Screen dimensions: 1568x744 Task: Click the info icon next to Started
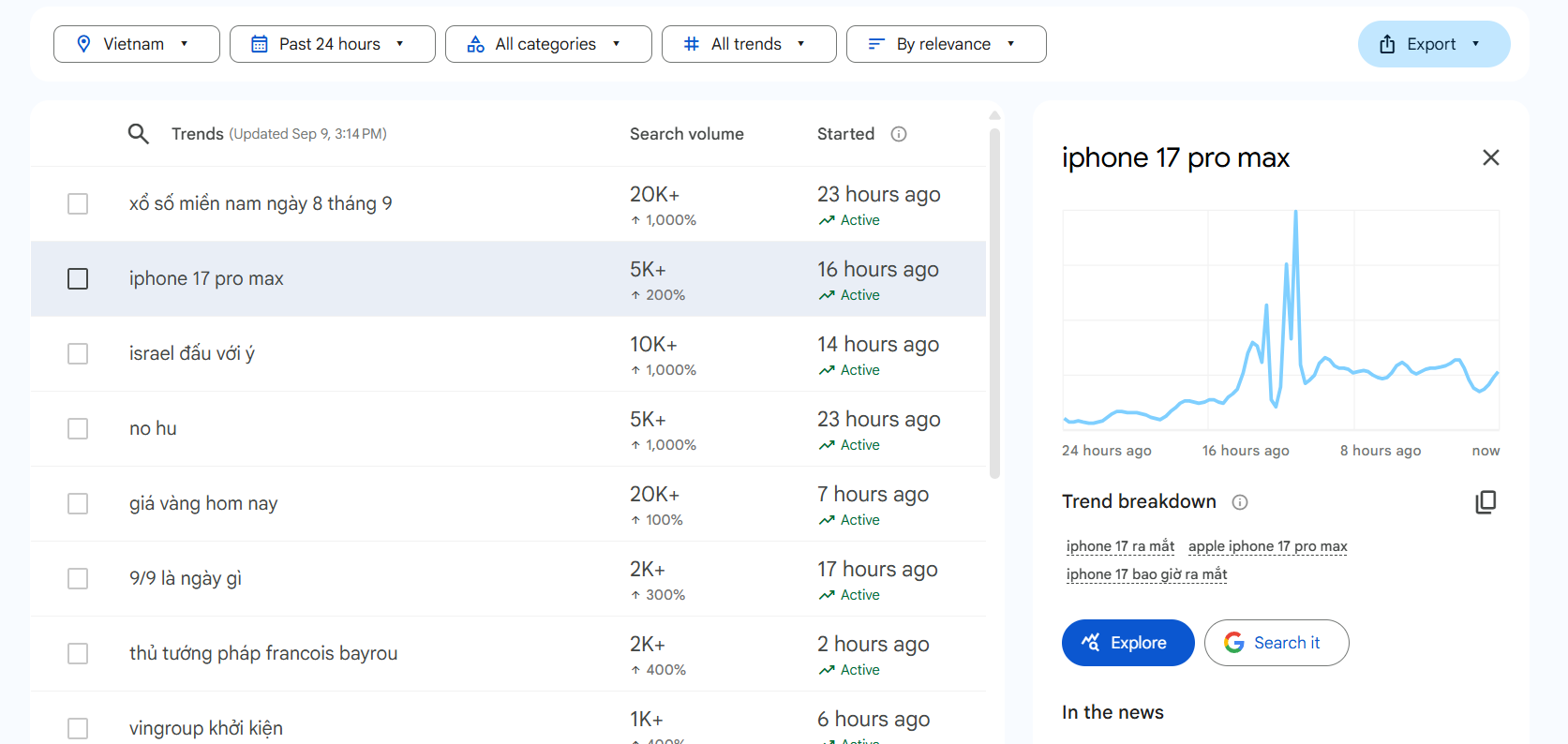coord(899,134)
